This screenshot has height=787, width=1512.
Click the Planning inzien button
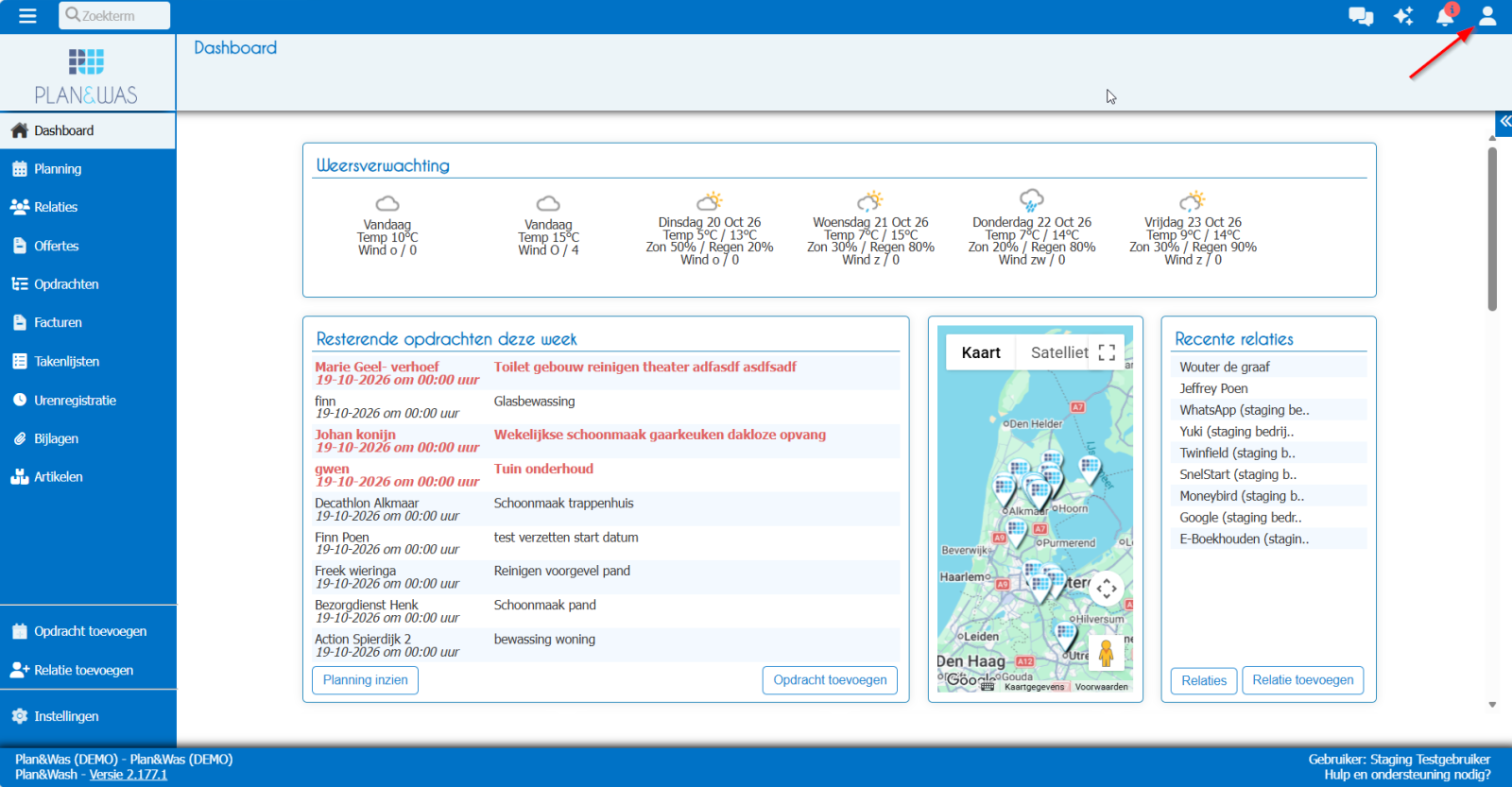click(366, 680)
